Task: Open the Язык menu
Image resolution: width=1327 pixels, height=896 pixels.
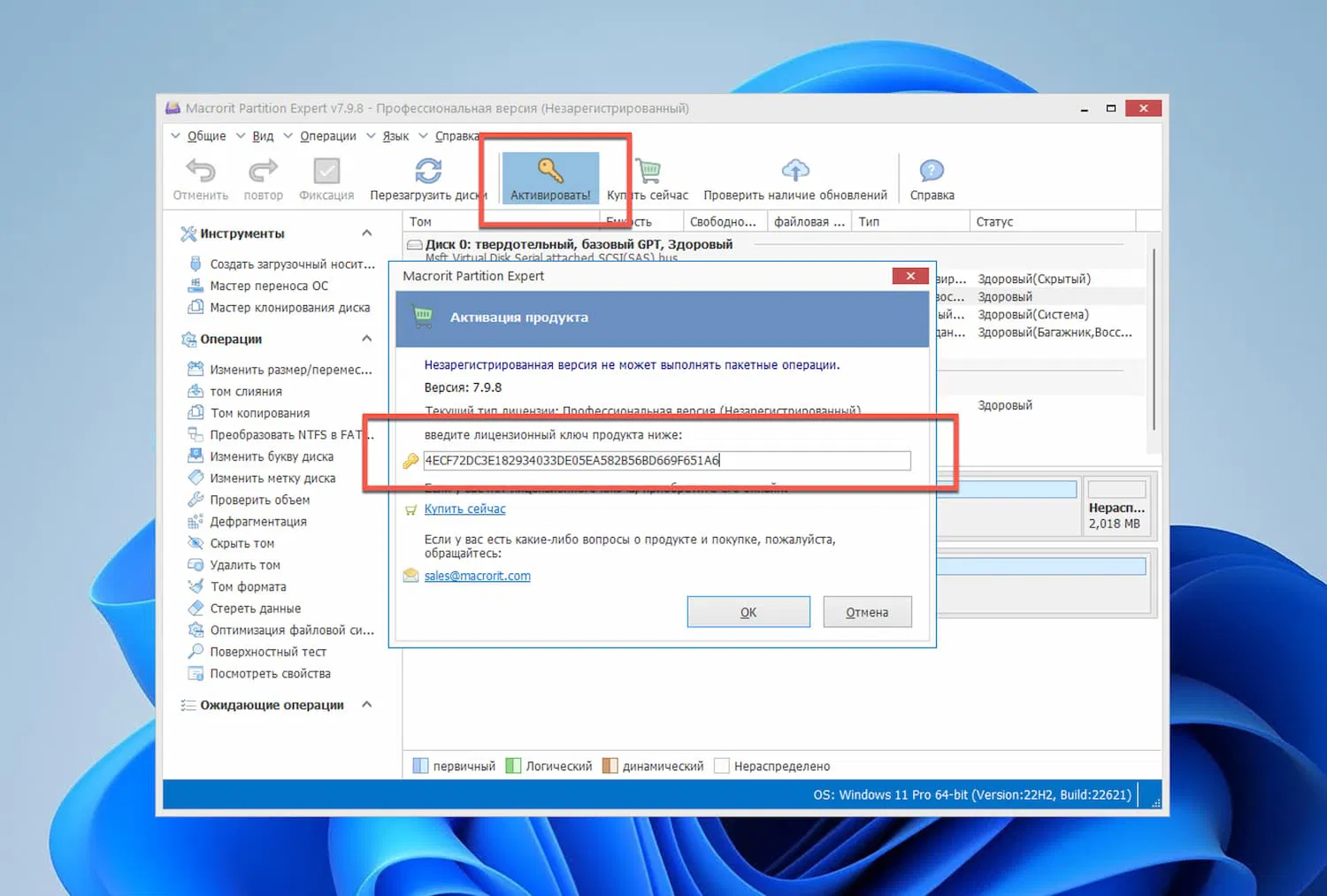Action: tap(395, 135)
